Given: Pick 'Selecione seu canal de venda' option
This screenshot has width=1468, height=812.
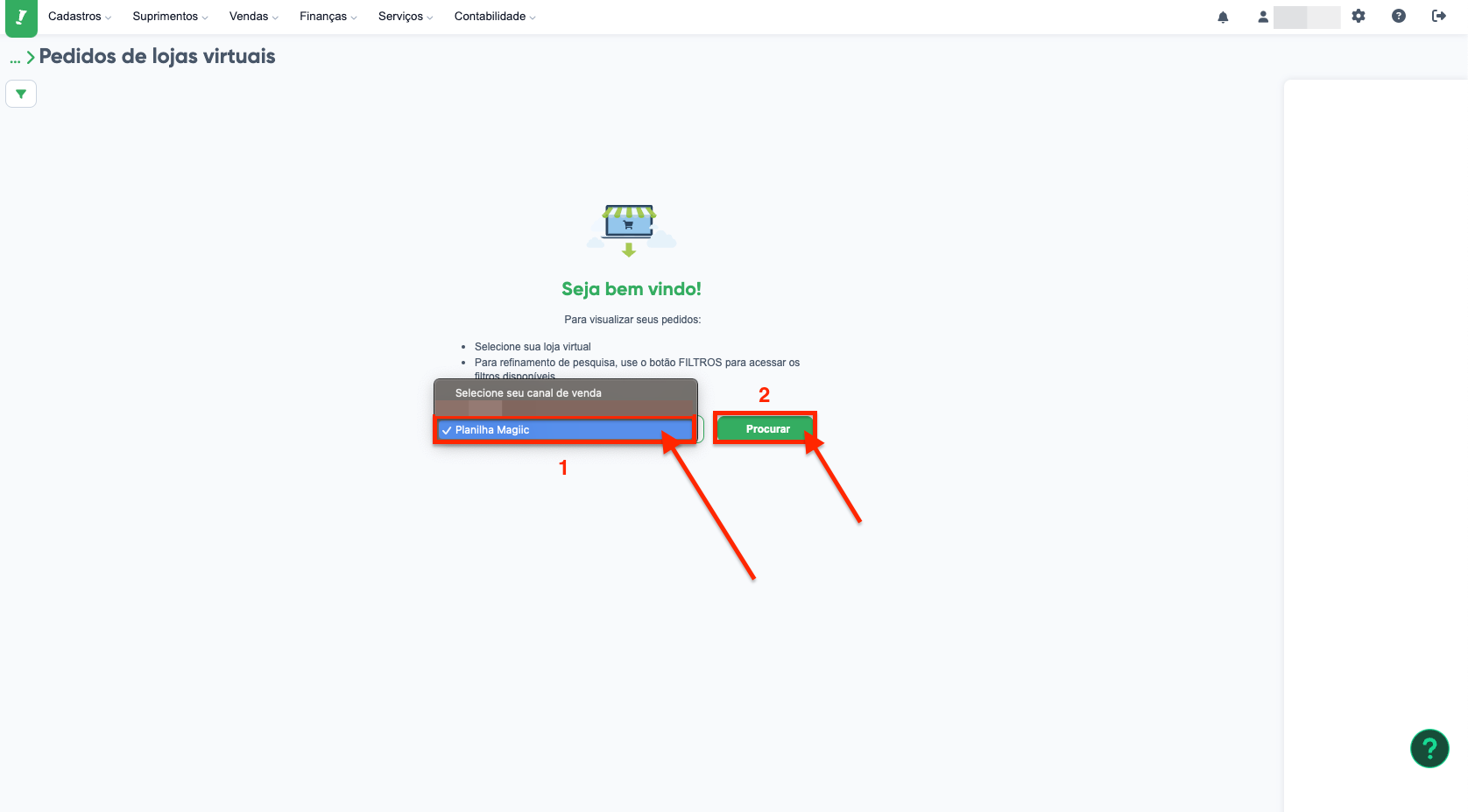Looking at the screenshot, I should coord(566,393).
